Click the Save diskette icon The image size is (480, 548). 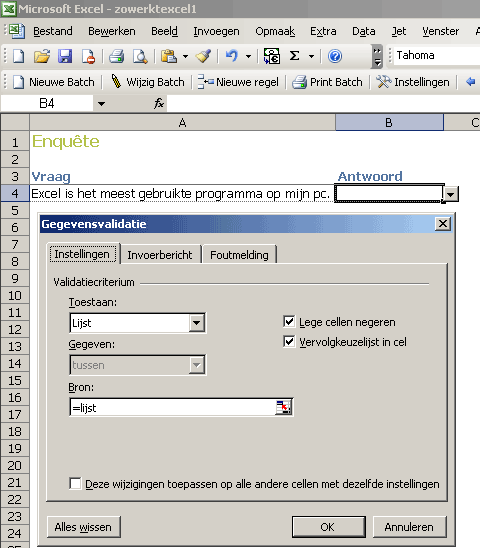(65, 56)
